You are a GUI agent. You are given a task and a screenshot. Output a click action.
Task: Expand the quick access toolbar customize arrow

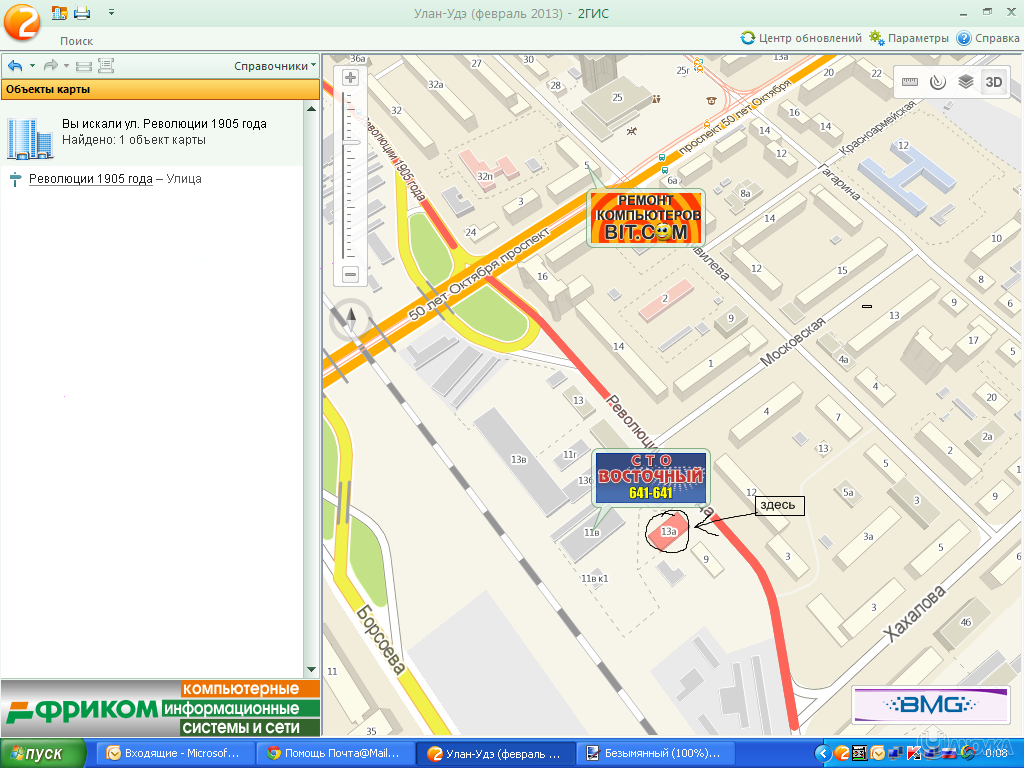click(x=110, y=13)
